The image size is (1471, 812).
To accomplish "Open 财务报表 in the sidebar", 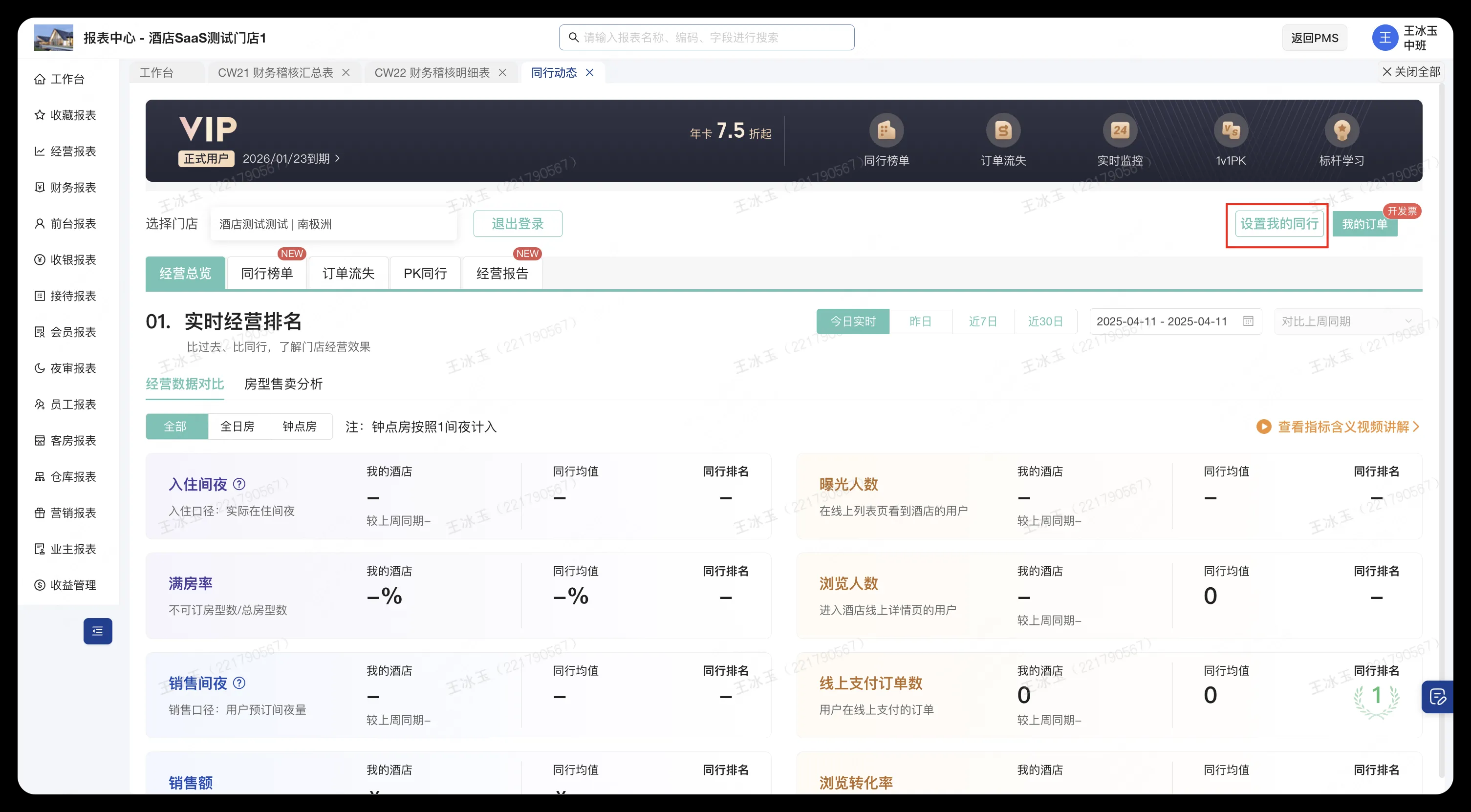I will pos(65,187).
